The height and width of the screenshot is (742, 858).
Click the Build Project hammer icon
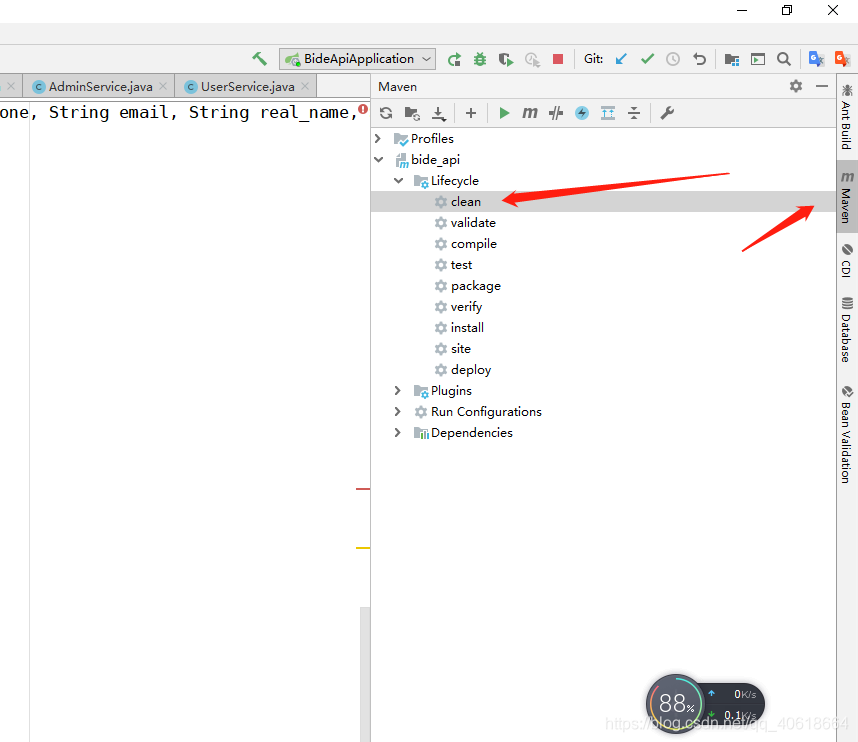click(x=259, y=59)
